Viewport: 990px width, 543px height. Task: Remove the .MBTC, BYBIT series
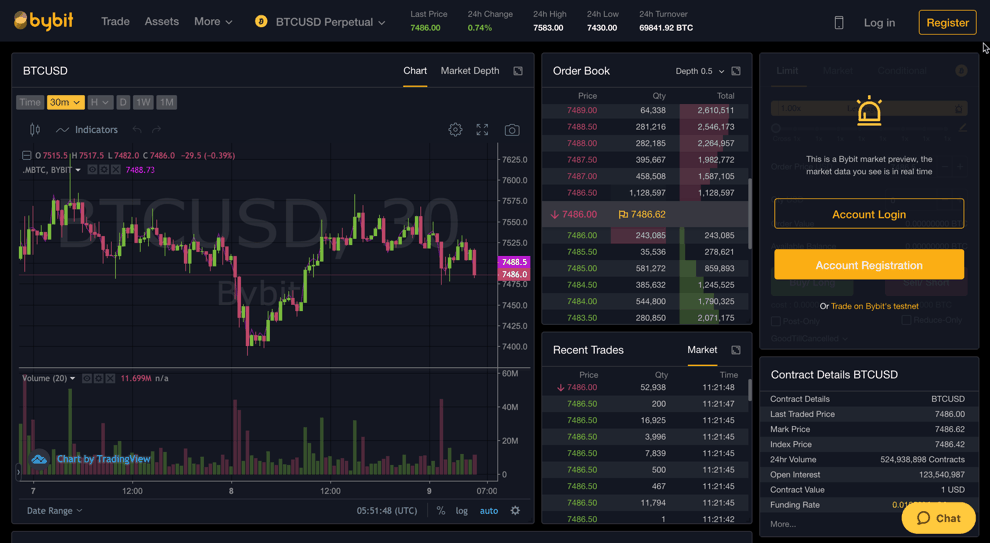116,170
